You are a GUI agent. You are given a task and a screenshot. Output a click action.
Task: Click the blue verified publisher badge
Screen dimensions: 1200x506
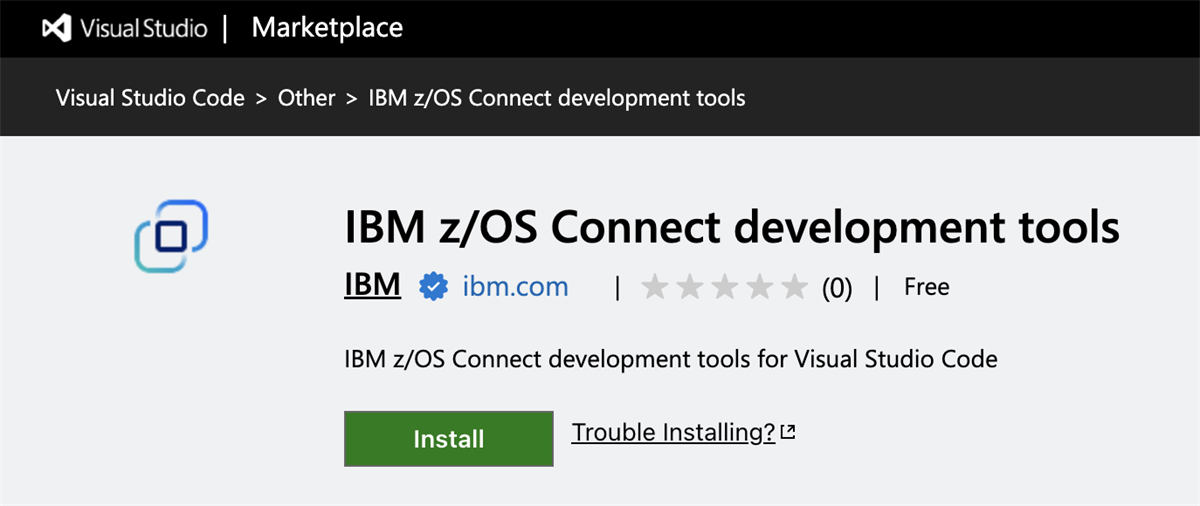(433, 287)
